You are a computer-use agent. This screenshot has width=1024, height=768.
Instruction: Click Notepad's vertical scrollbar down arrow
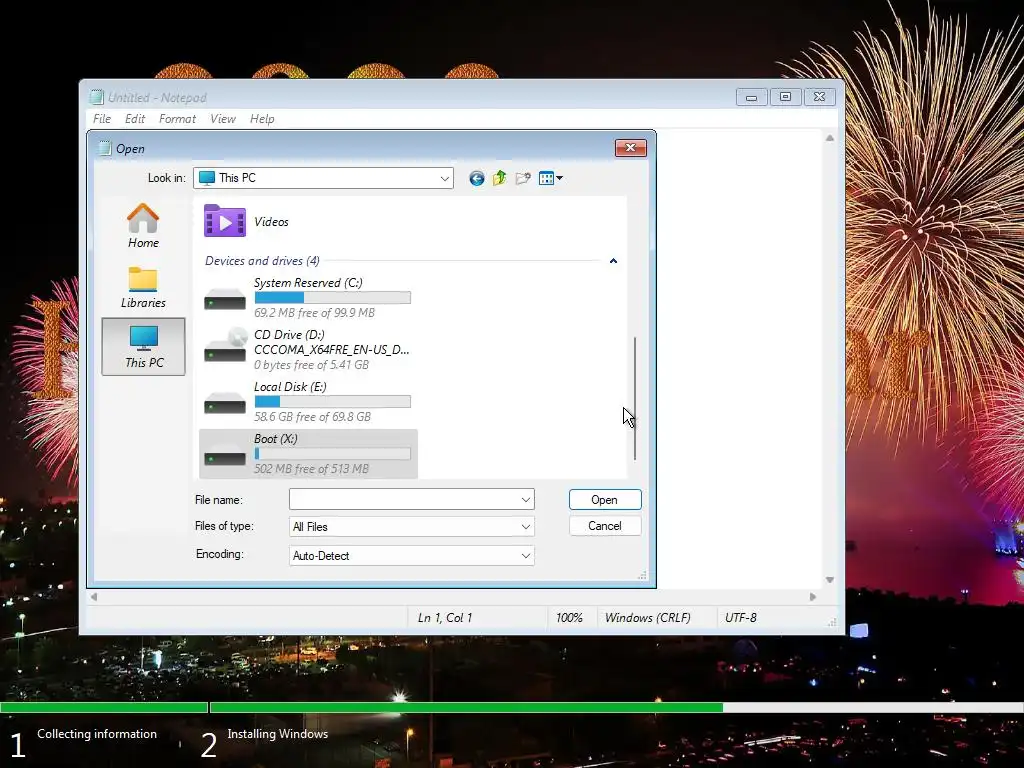pos(829,580)
